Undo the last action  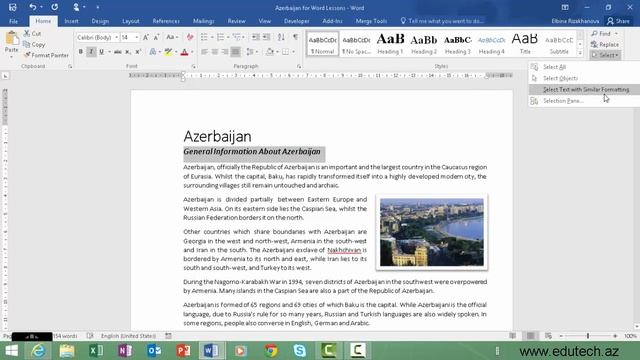33,7
